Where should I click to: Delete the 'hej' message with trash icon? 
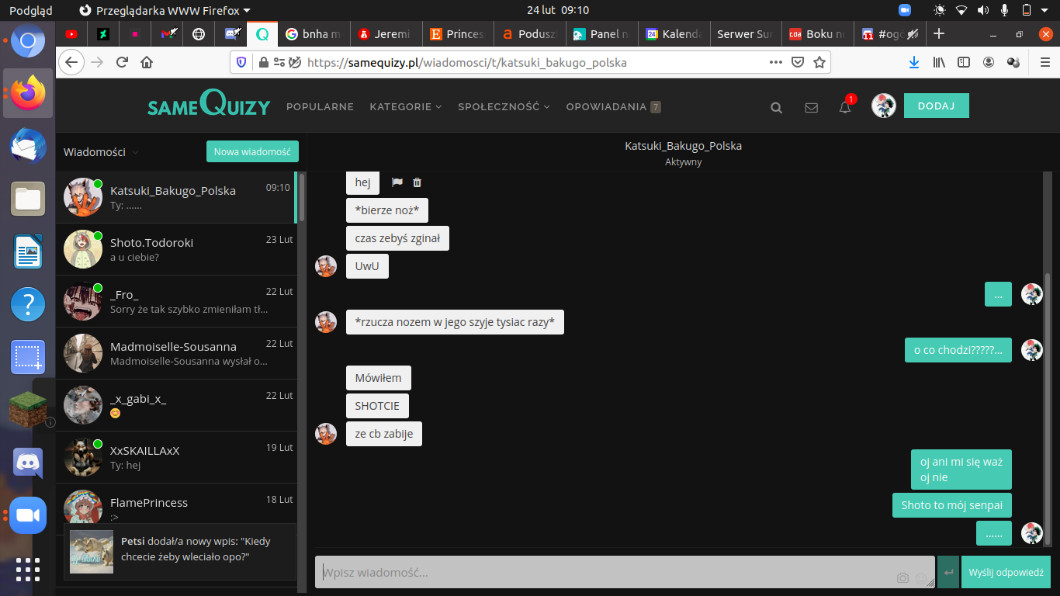click(417, 182)
